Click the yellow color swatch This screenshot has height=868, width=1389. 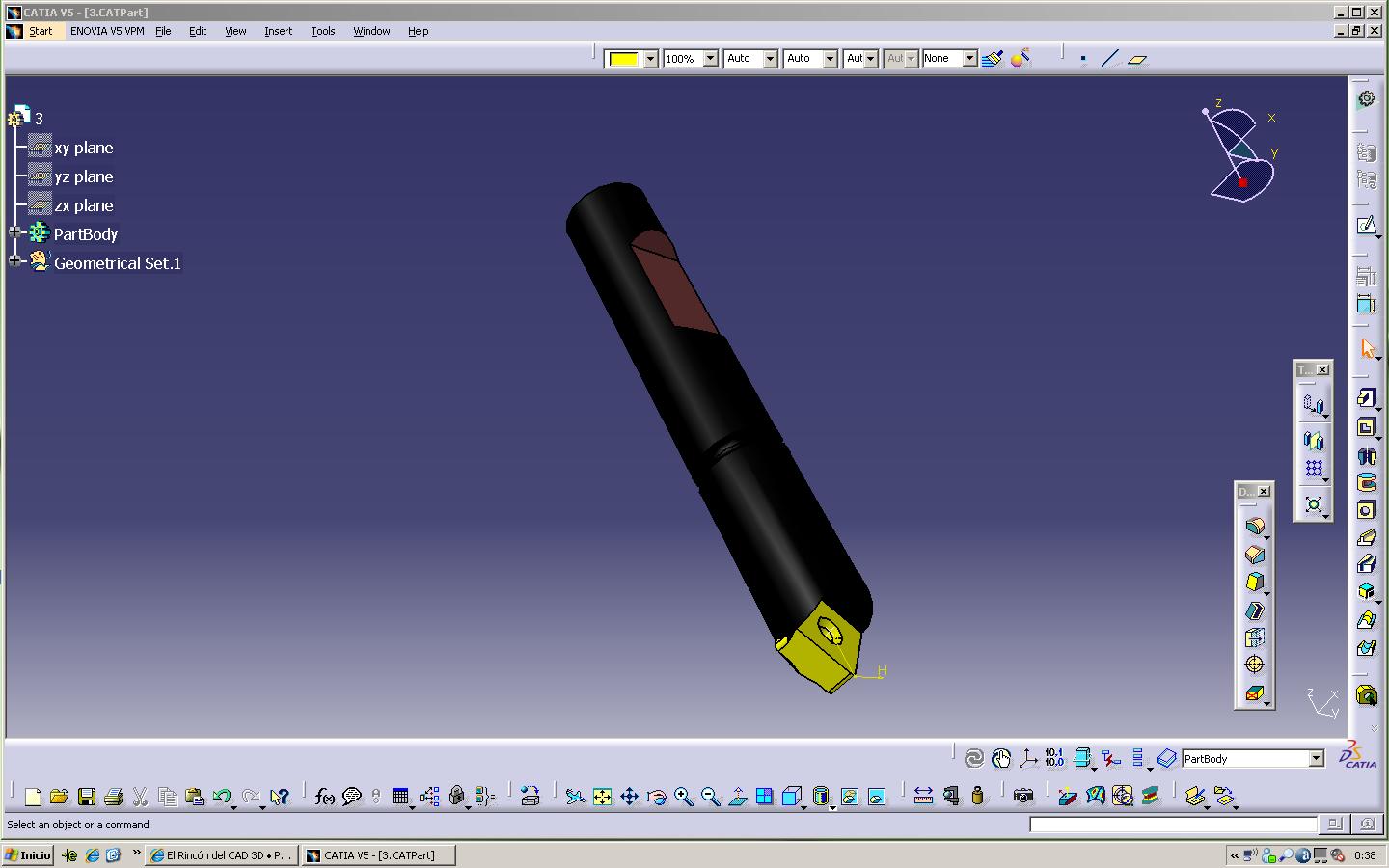[623, 59]
